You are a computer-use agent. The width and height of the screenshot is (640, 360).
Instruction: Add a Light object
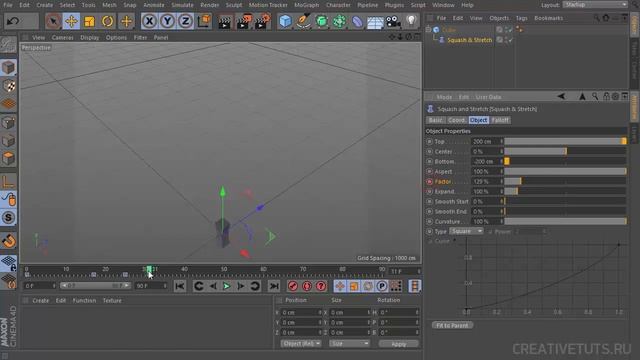pos(411,21)
